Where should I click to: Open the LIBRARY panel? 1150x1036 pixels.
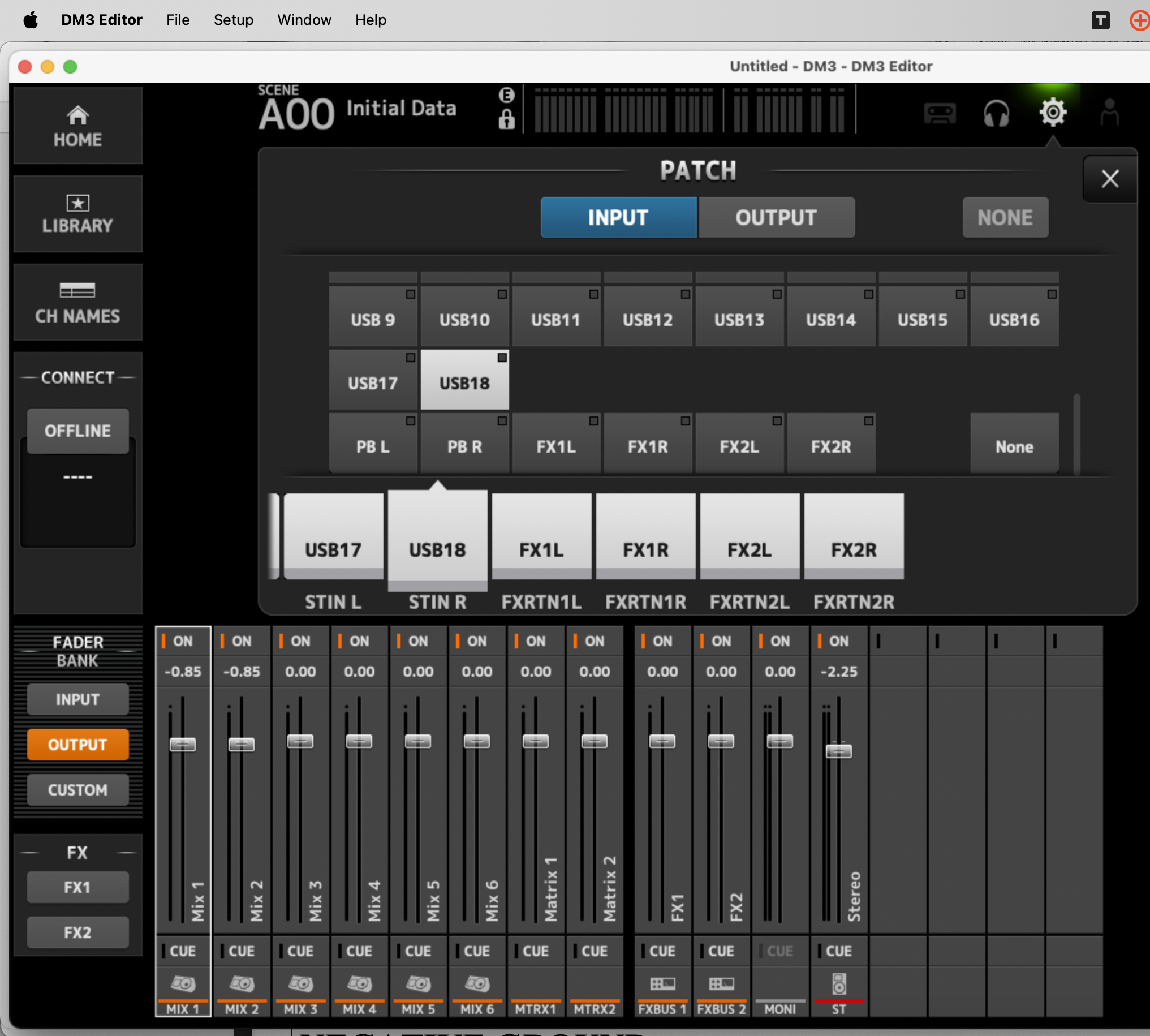click(x=78, y=214)
